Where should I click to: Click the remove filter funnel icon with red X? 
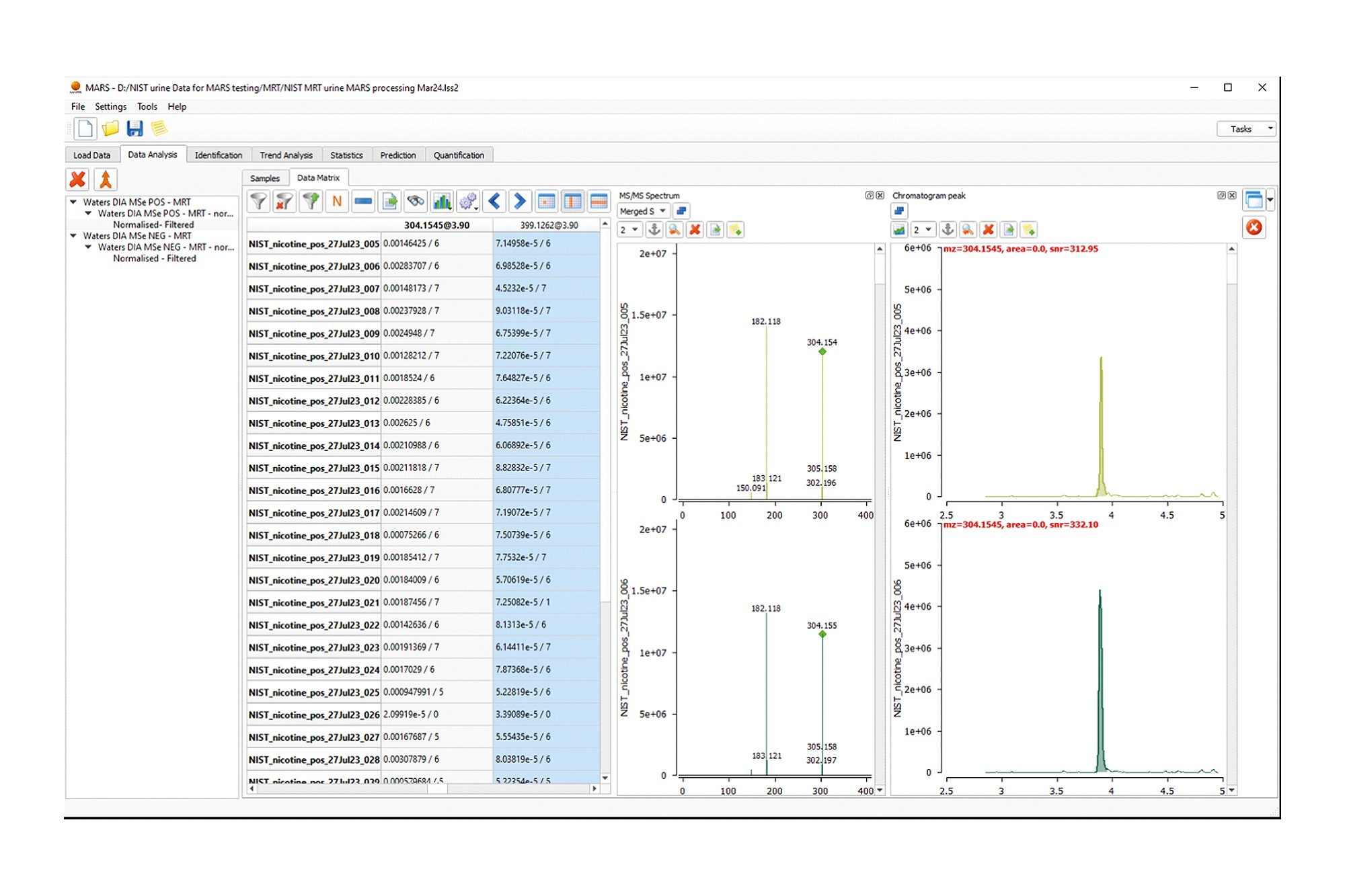[284, 201]
